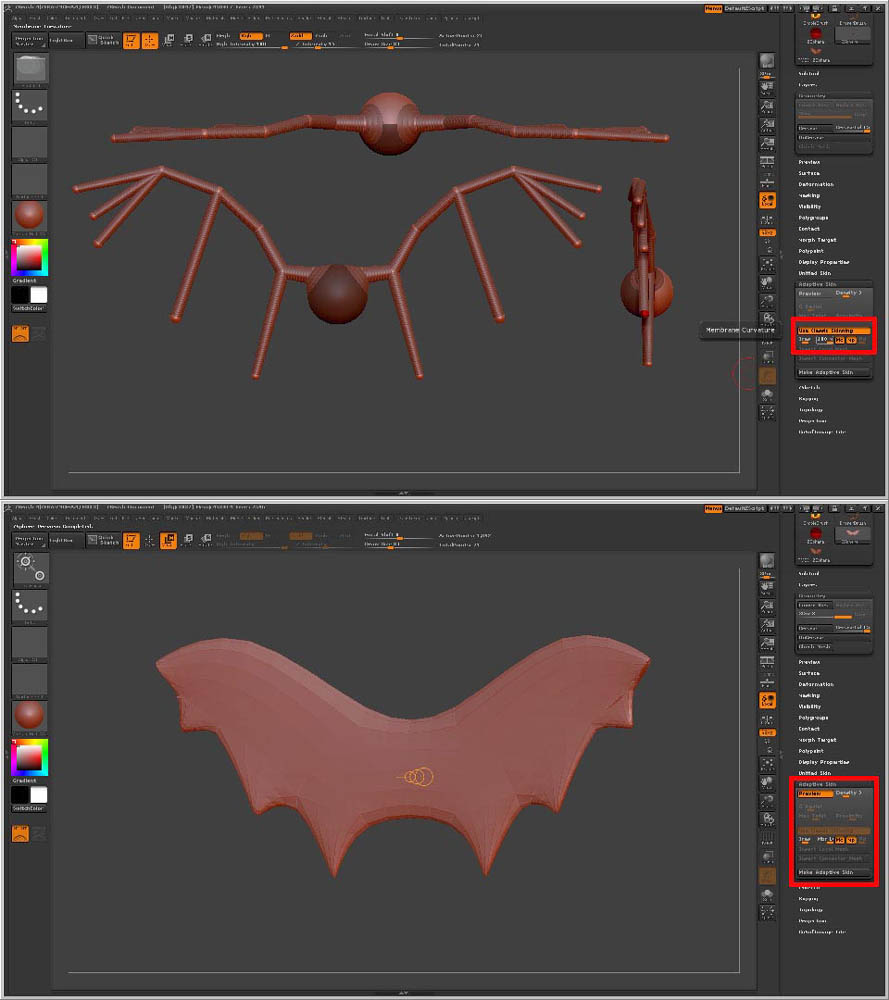Screen dimensions: 889x1000
Task: Toggle Use Classic Skinning in upper panel
Action: pos(833,330)
